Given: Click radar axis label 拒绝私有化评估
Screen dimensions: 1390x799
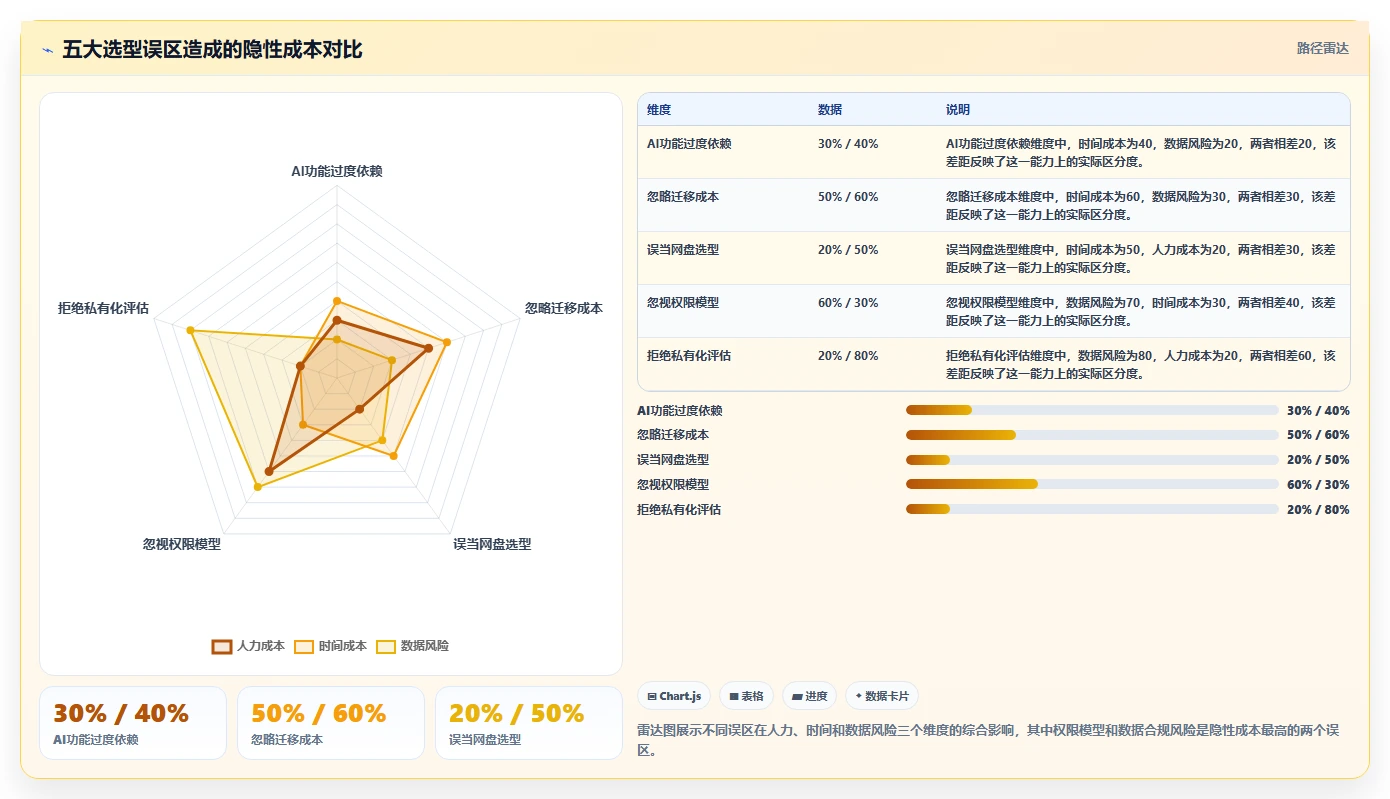Looking at the screenshot, I should (103, 309).
